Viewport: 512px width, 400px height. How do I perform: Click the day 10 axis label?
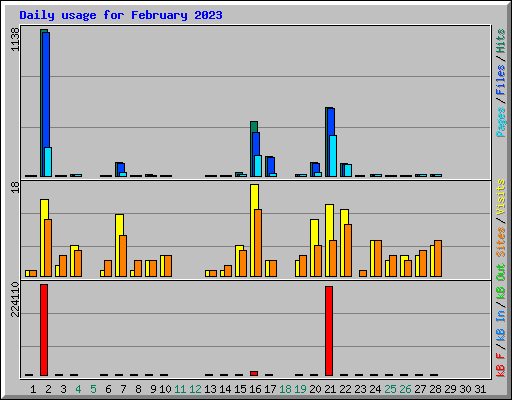point(165,389)
